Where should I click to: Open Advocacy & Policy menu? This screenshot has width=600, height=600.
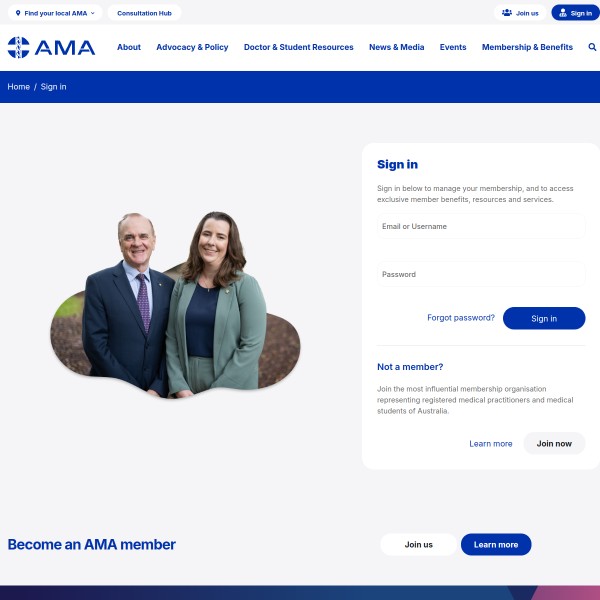click(192, 47)
